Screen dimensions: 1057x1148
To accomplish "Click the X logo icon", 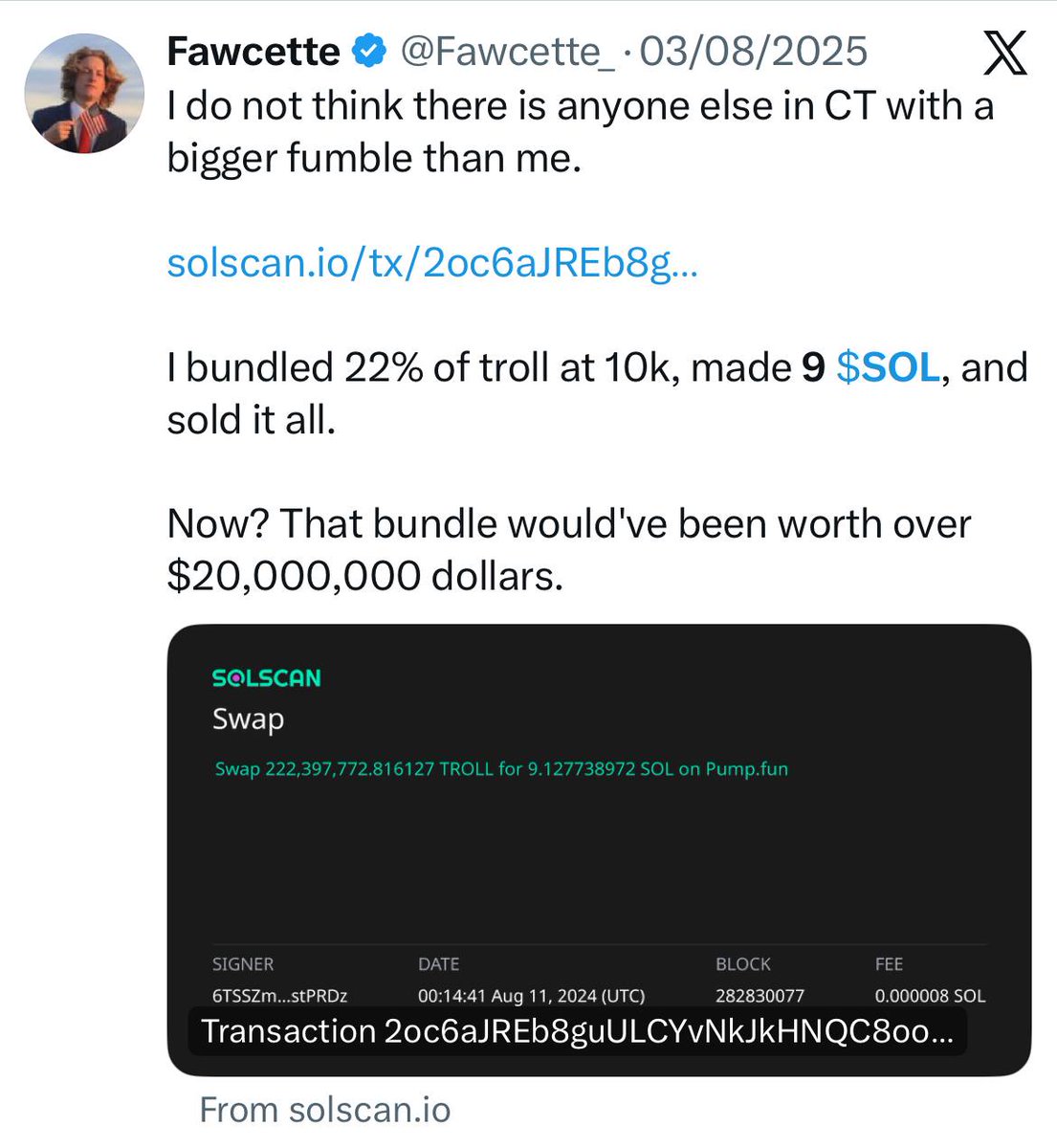I will coord(1004,53).
